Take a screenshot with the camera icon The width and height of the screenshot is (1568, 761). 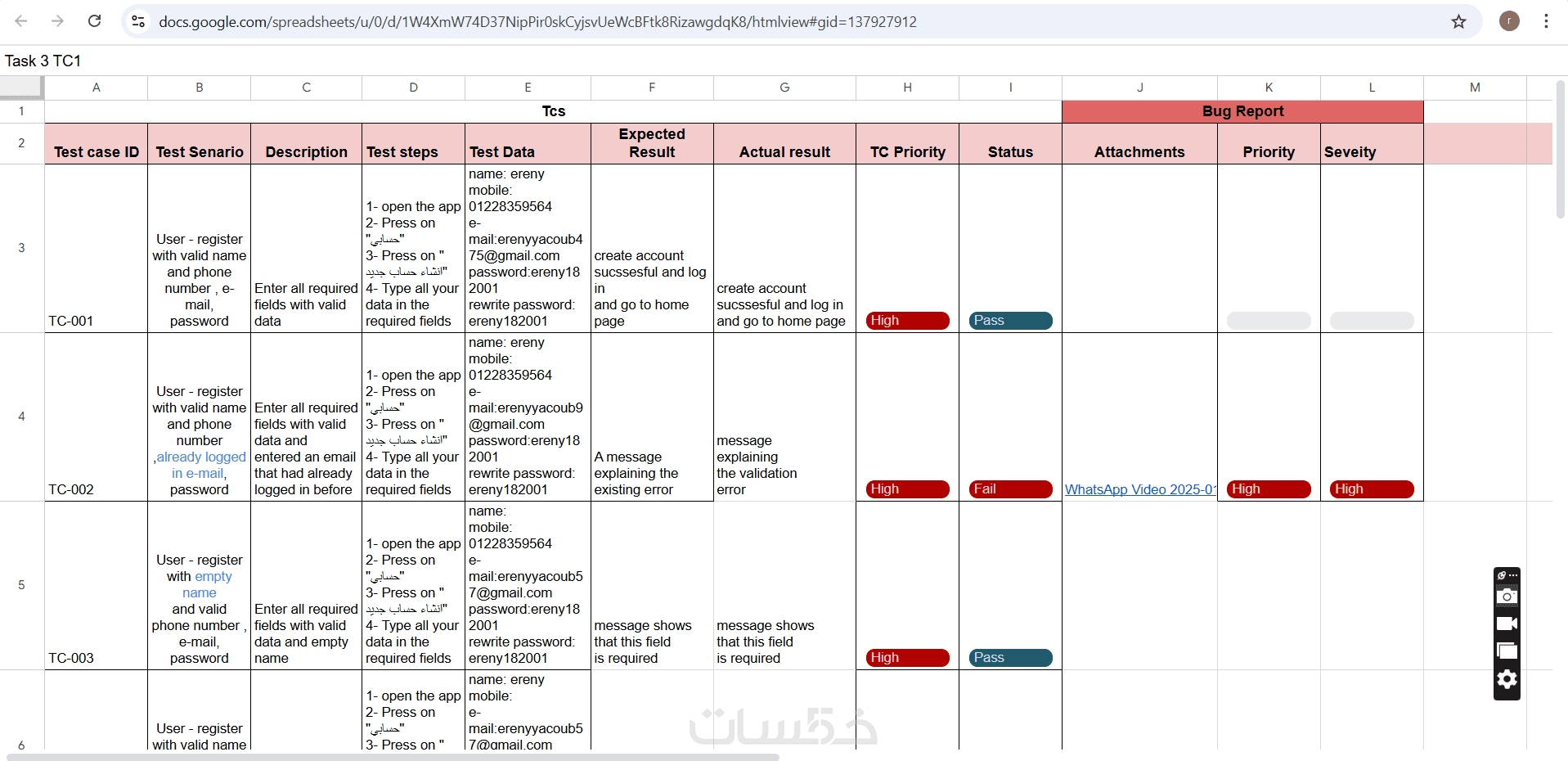(1507, 597)
